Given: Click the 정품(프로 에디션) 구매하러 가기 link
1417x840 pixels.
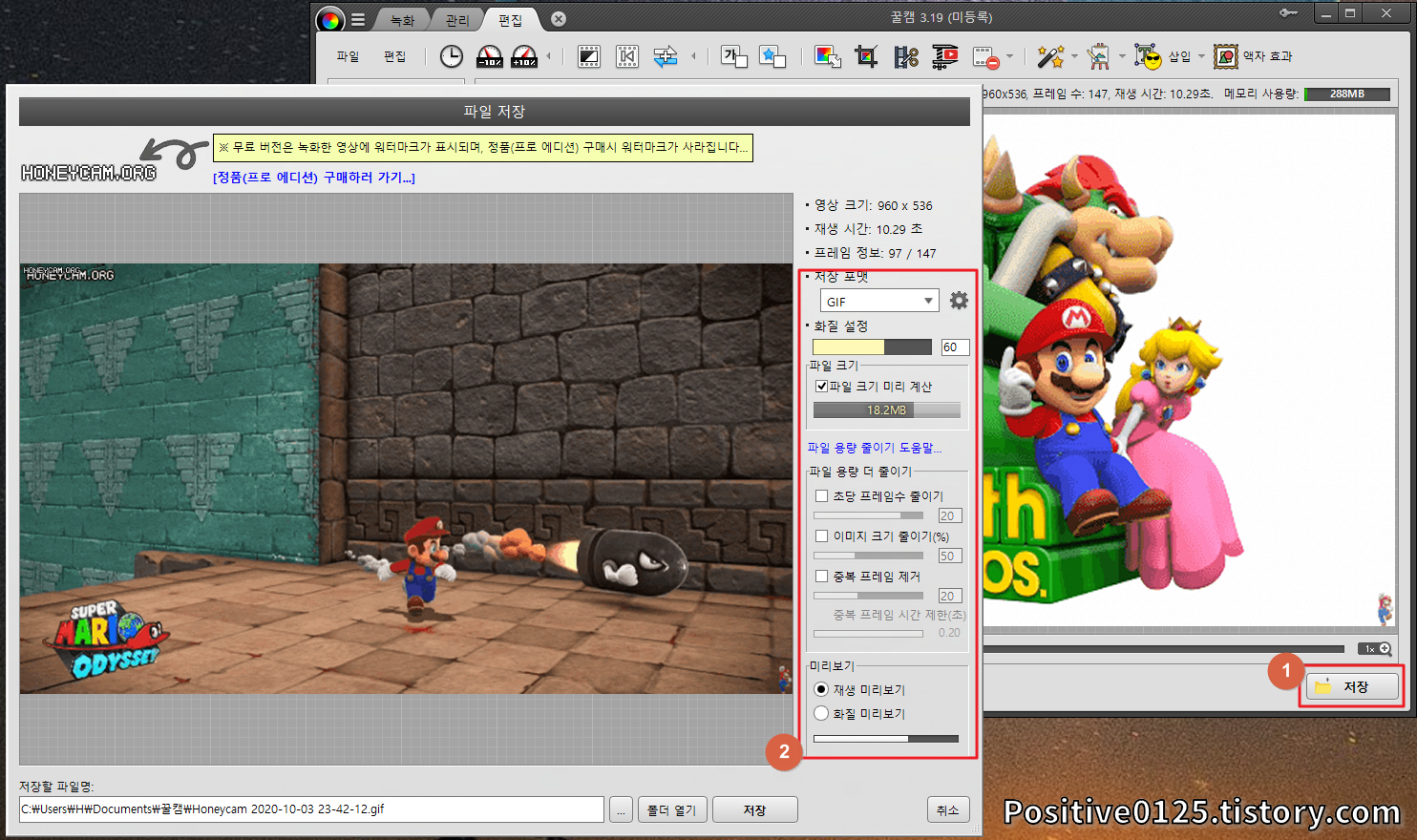Looking at the screenshot, I should [314, 178].
